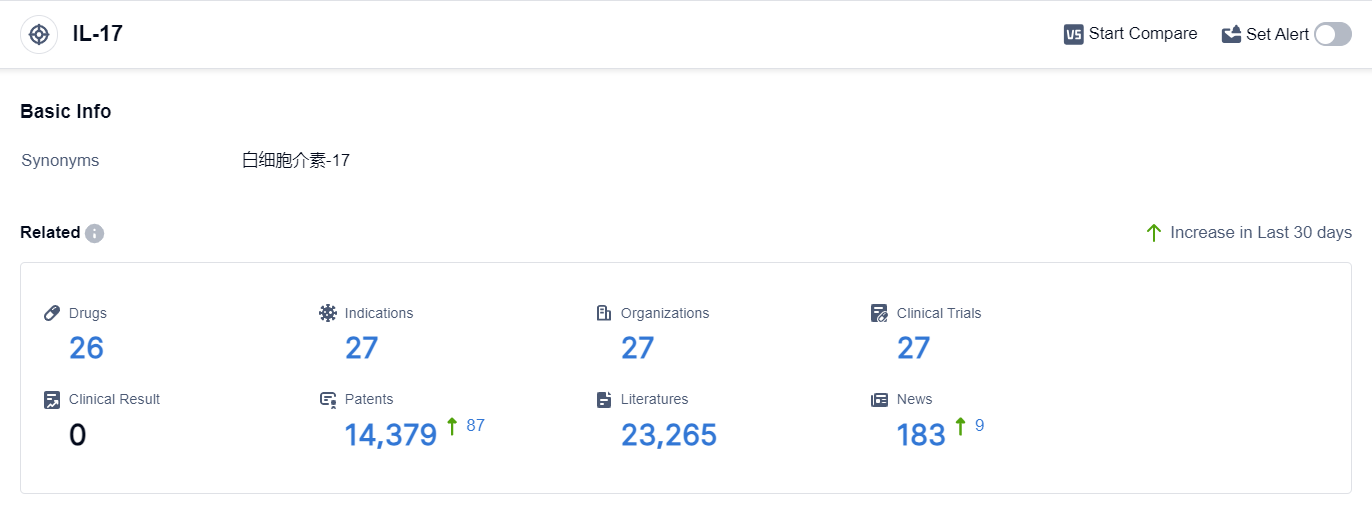Viewport: 1372px width, 514px height.
Task: Click the Literatures document icon
Action: 604,400
